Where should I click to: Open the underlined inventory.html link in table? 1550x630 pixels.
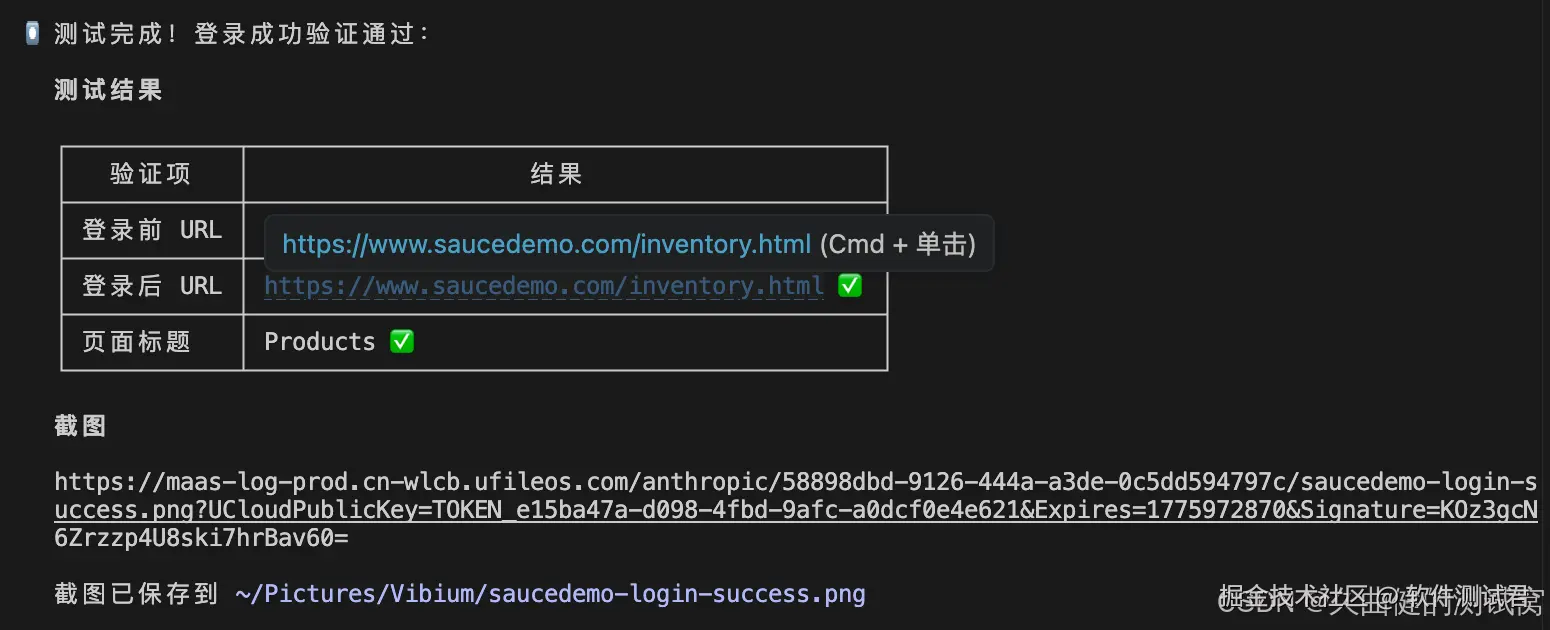[543, 287]
